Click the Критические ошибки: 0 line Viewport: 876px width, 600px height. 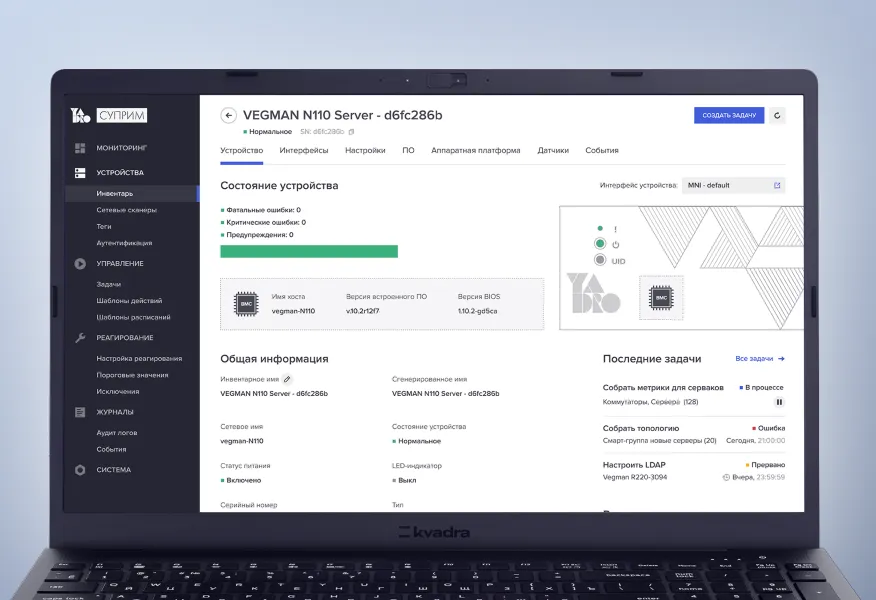click(263, 222)
